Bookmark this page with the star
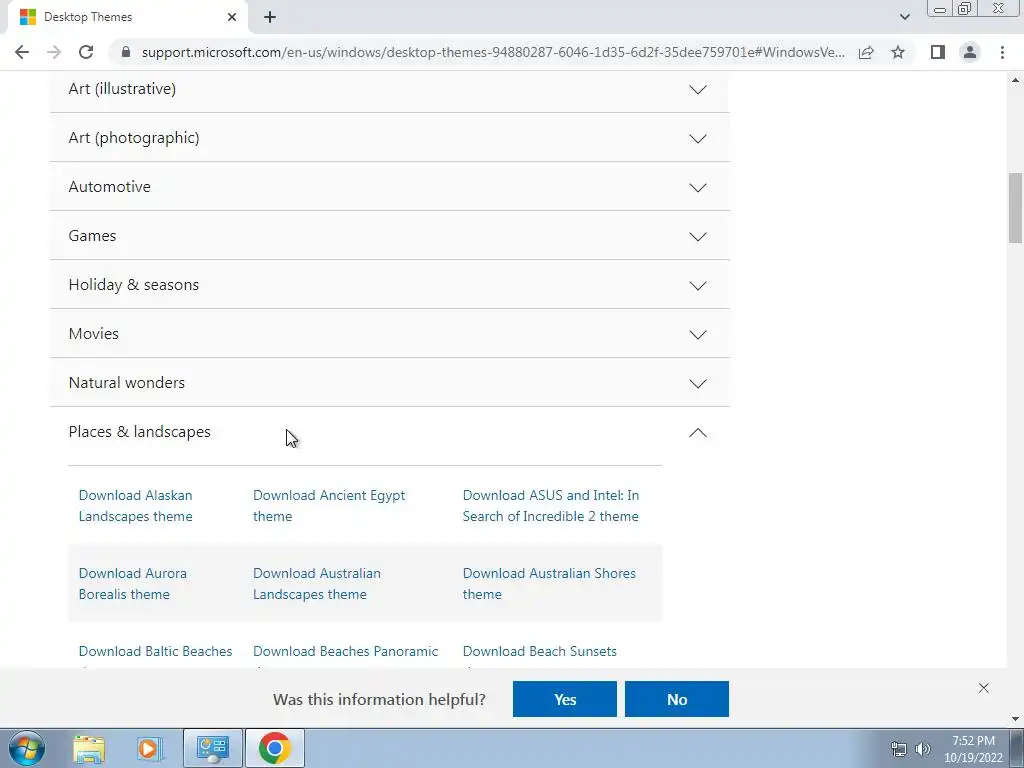 tap(898, 52)
